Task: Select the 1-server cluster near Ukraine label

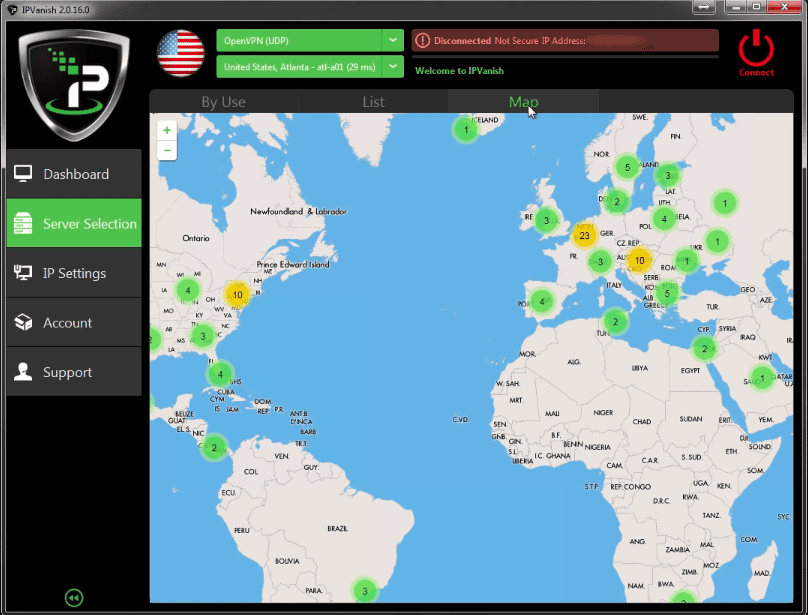Action: 717,241
